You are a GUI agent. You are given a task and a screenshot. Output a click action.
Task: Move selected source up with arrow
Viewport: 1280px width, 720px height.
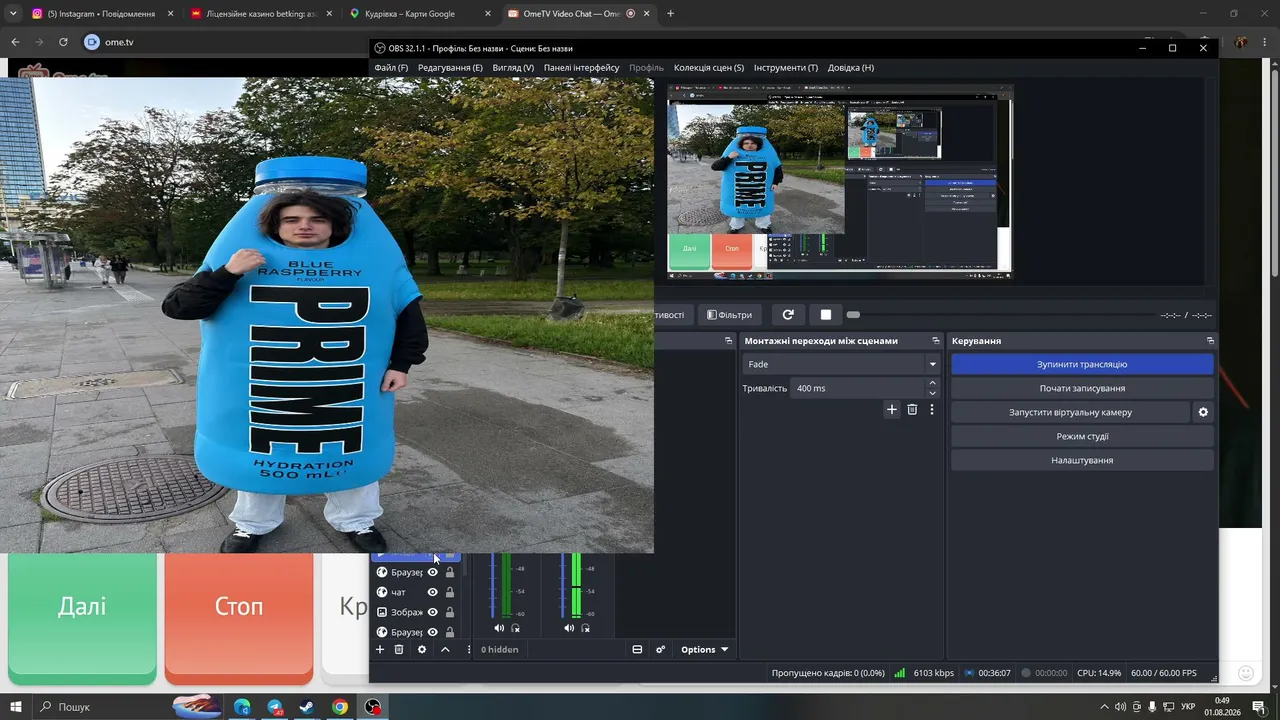click(x=445, y=649)
